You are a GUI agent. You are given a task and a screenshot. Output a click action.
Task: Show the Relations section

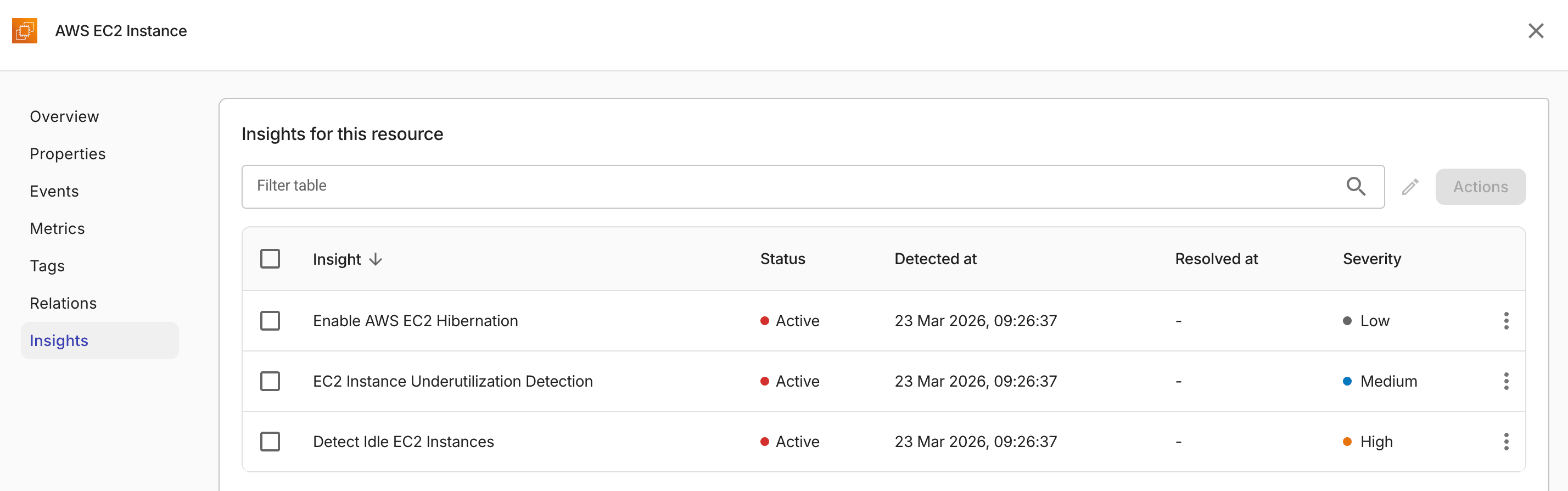point(63,303)
